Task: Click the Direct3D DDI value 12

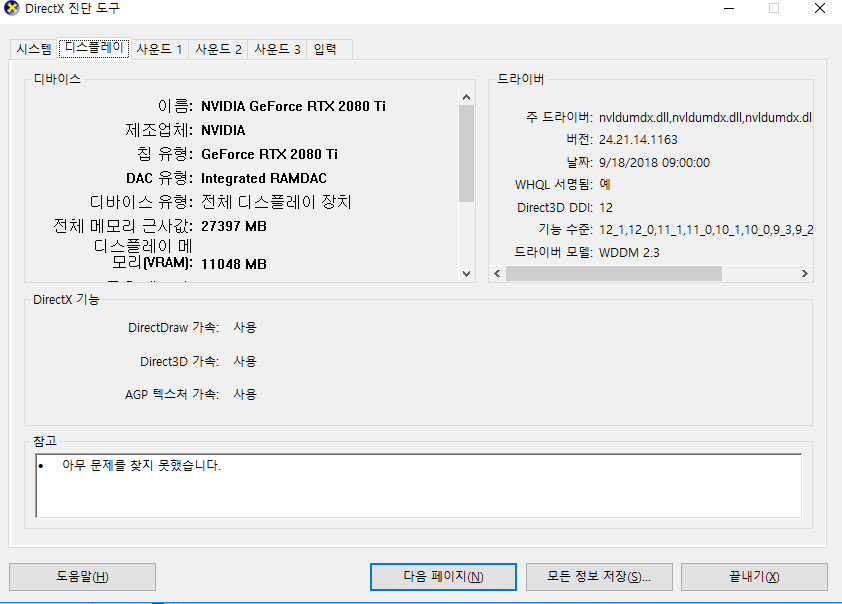Action: point(606,208)
